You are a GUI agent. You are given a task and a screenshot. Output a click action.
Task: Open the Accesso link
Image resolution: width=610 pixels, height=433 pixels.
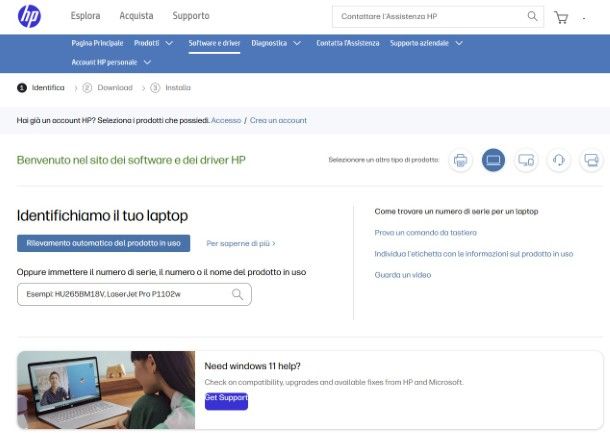[226, 121]
